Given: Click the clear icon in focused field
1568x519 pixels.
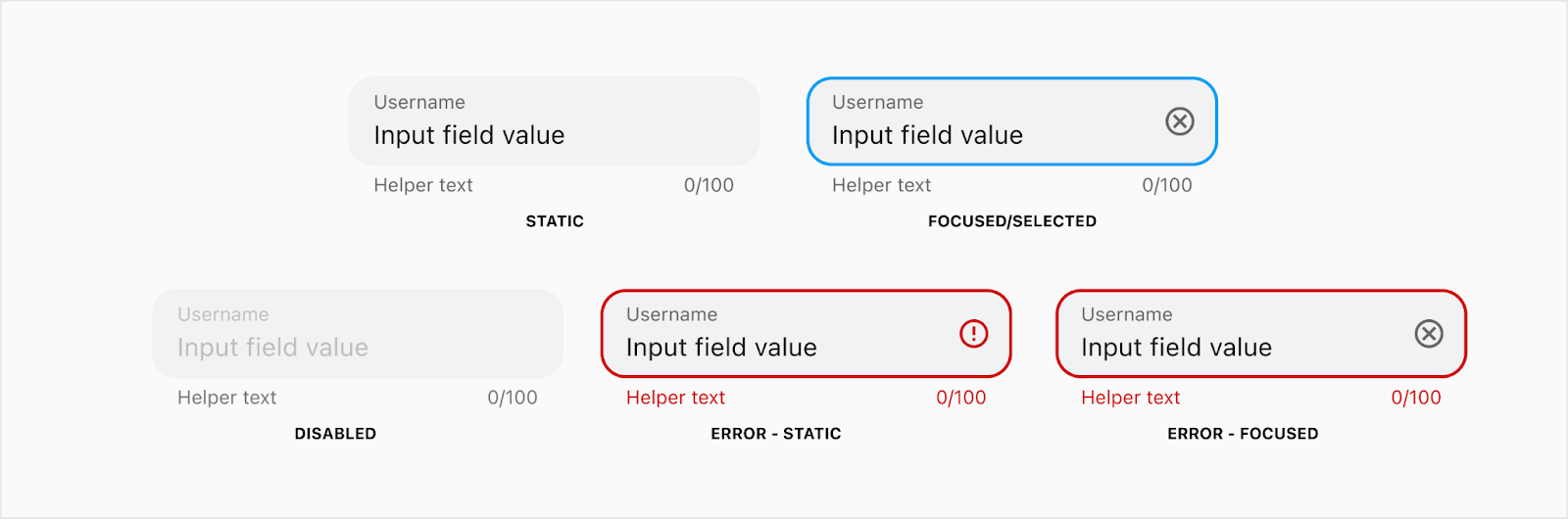Looking at the screenshot, I should tap(1180, 121).
